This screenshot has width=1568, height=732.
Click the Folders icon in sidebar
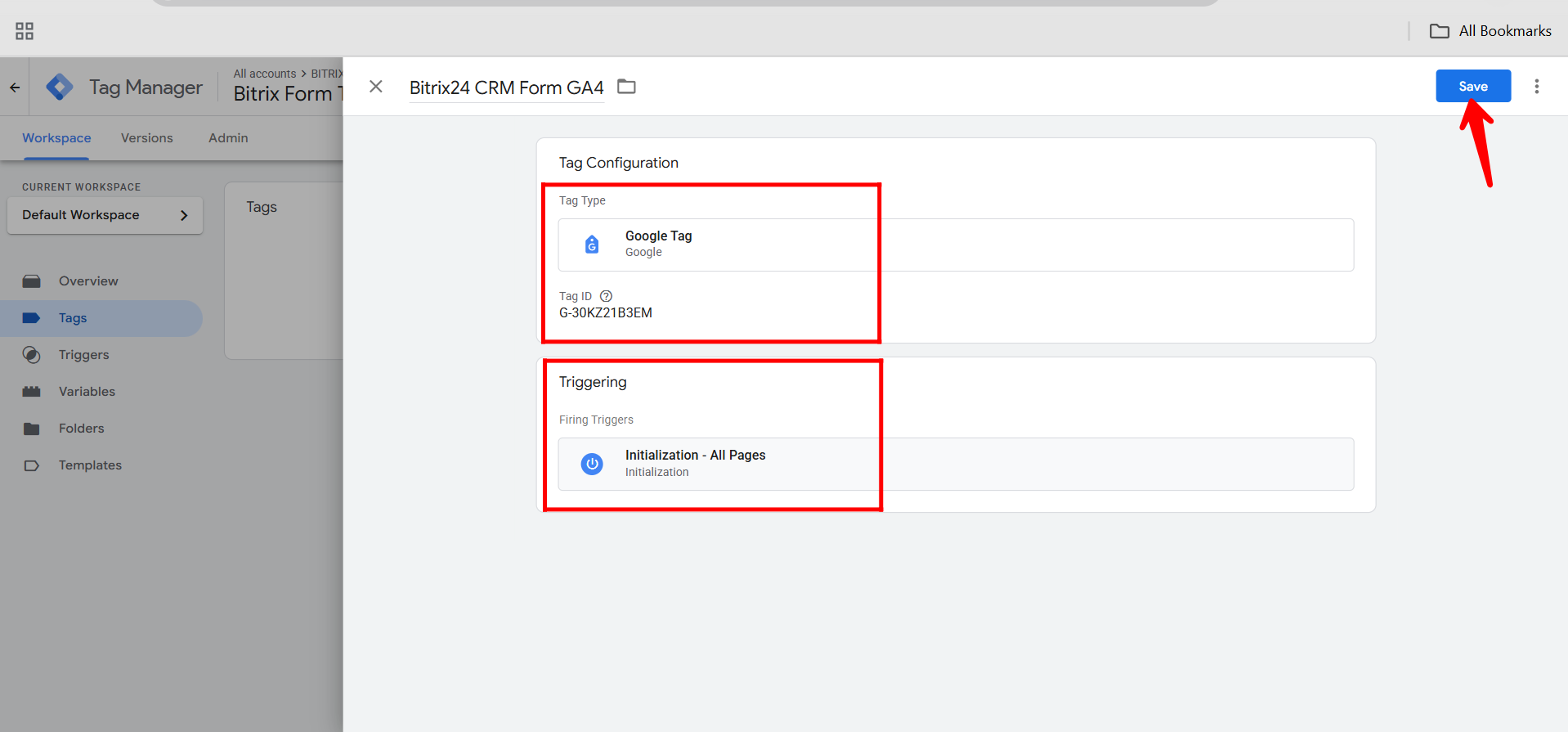coord(32,429)
